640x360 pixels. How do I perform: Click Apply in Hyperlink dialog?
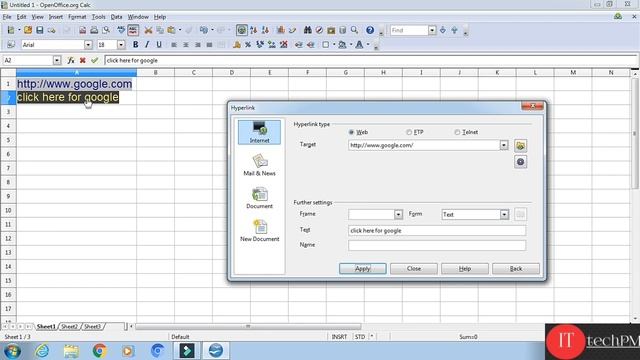coord(362,269)
